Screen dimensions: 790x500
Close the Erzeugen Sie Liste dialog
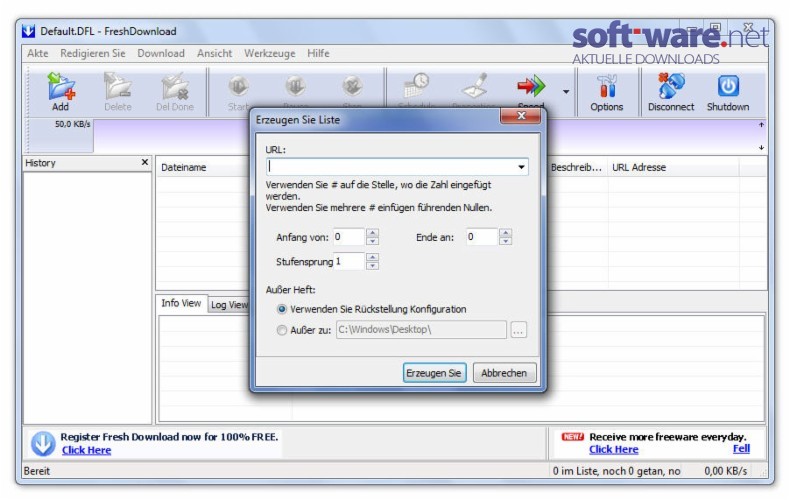coord(520,116)
